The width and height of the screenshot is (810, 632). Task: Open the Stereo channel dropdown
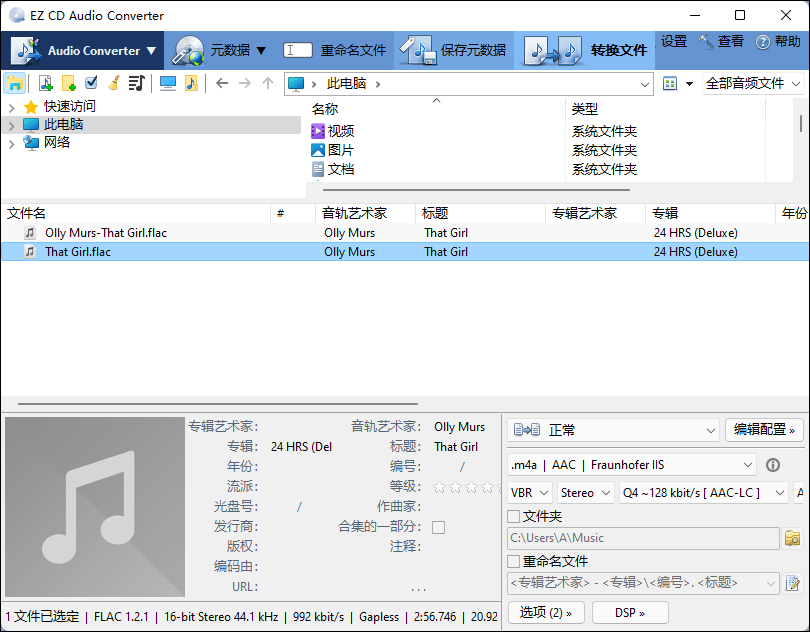[584, 492]
